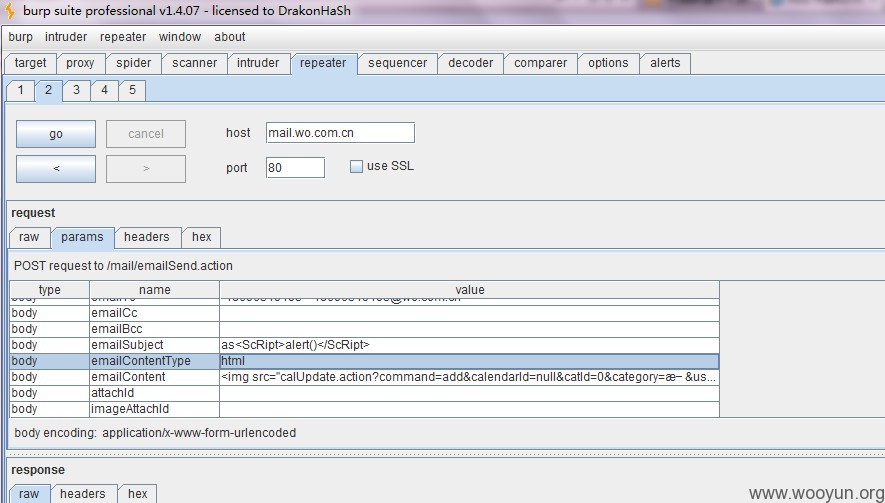Click the empty emailCc value cell

tap(470, 313)
